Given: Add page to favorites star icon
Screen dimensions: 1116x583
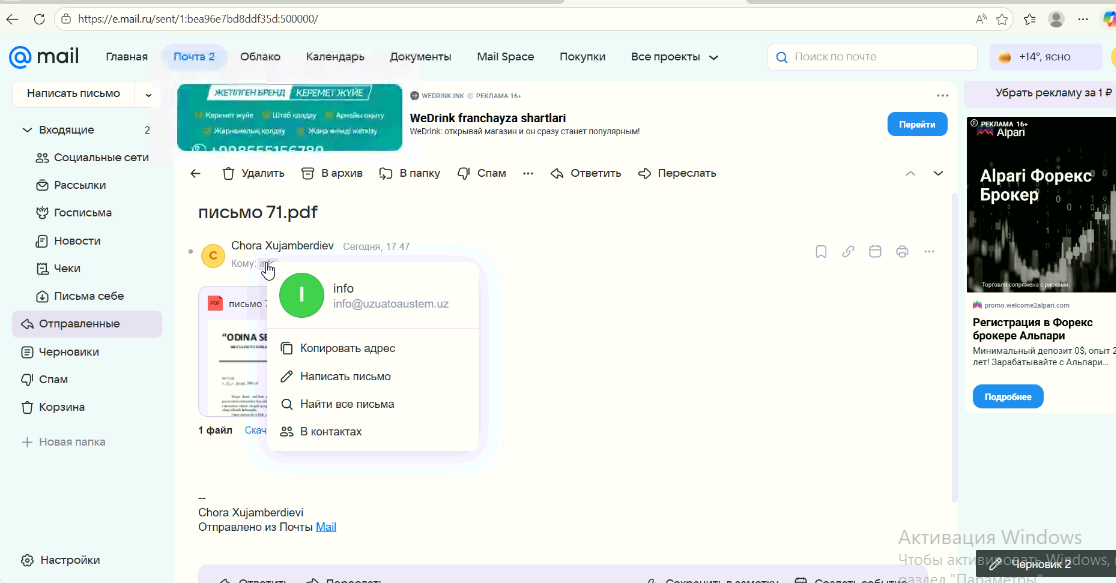Looking at the screenshot, I should (x=1002, y=19).
